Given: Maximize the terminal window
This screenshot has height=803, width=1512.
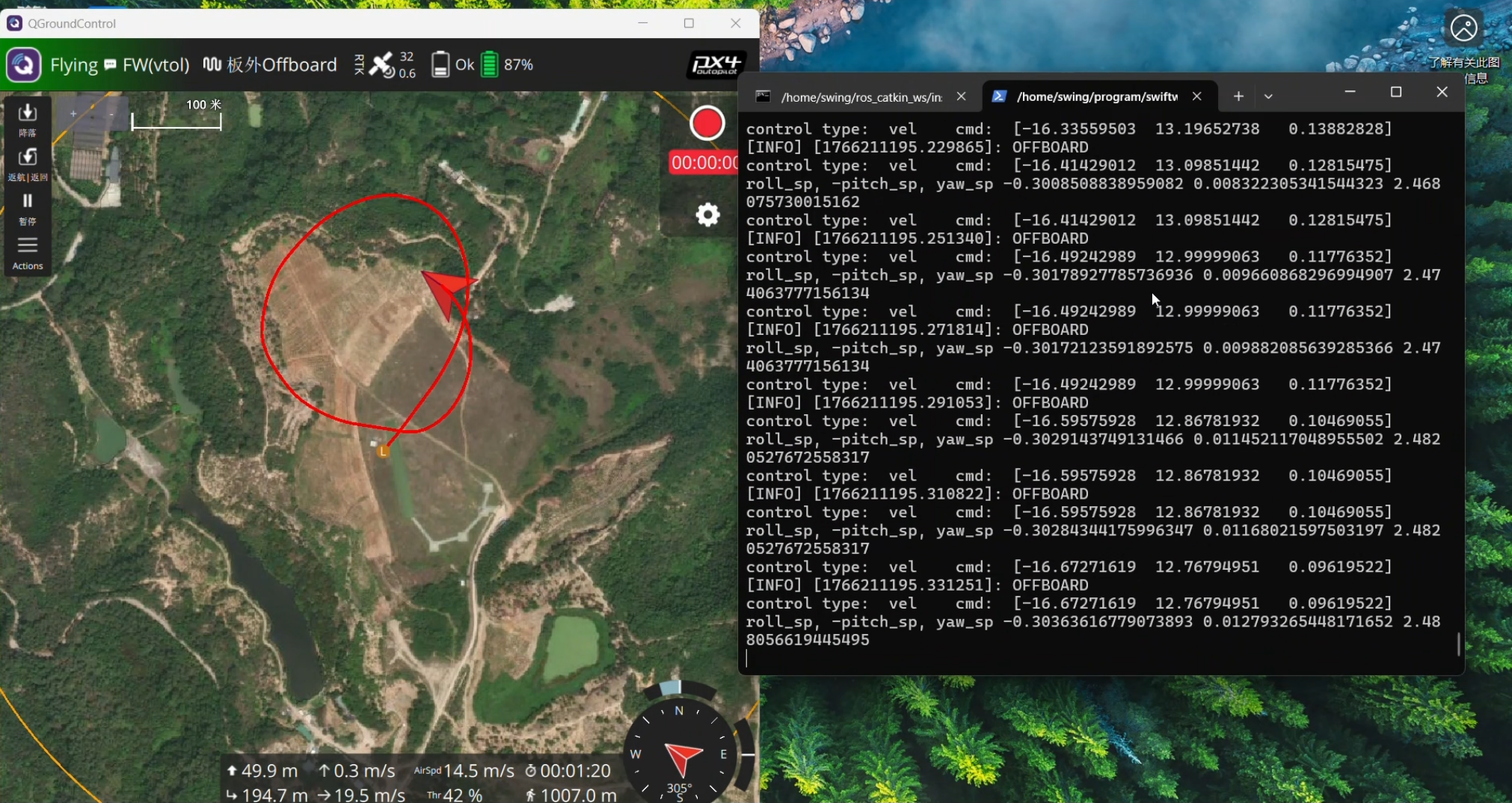Looking at the screenshot, I should pos(1395,92).
